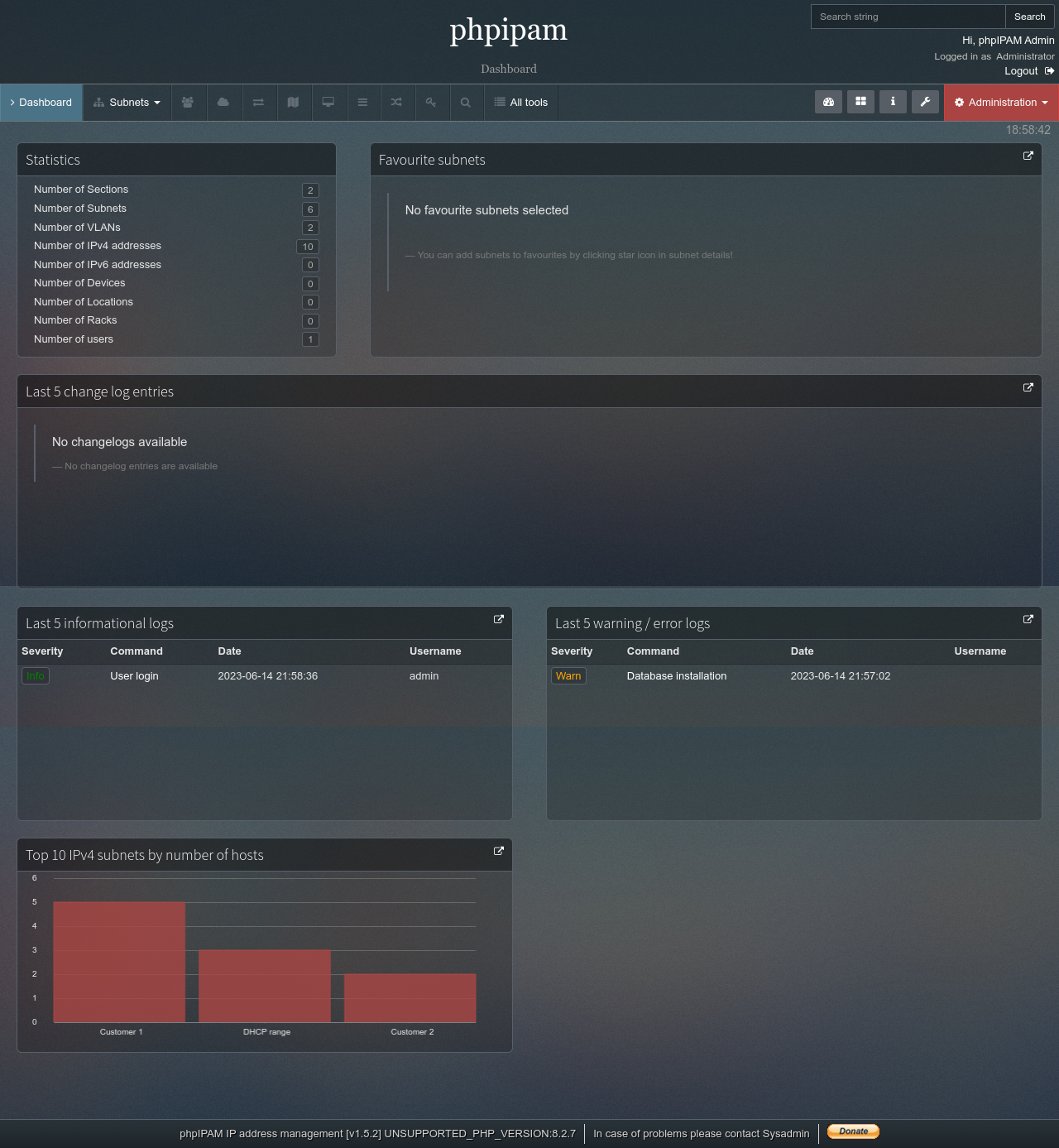
Task: Click the User login log entry
Action: click(x=134, y=676)
